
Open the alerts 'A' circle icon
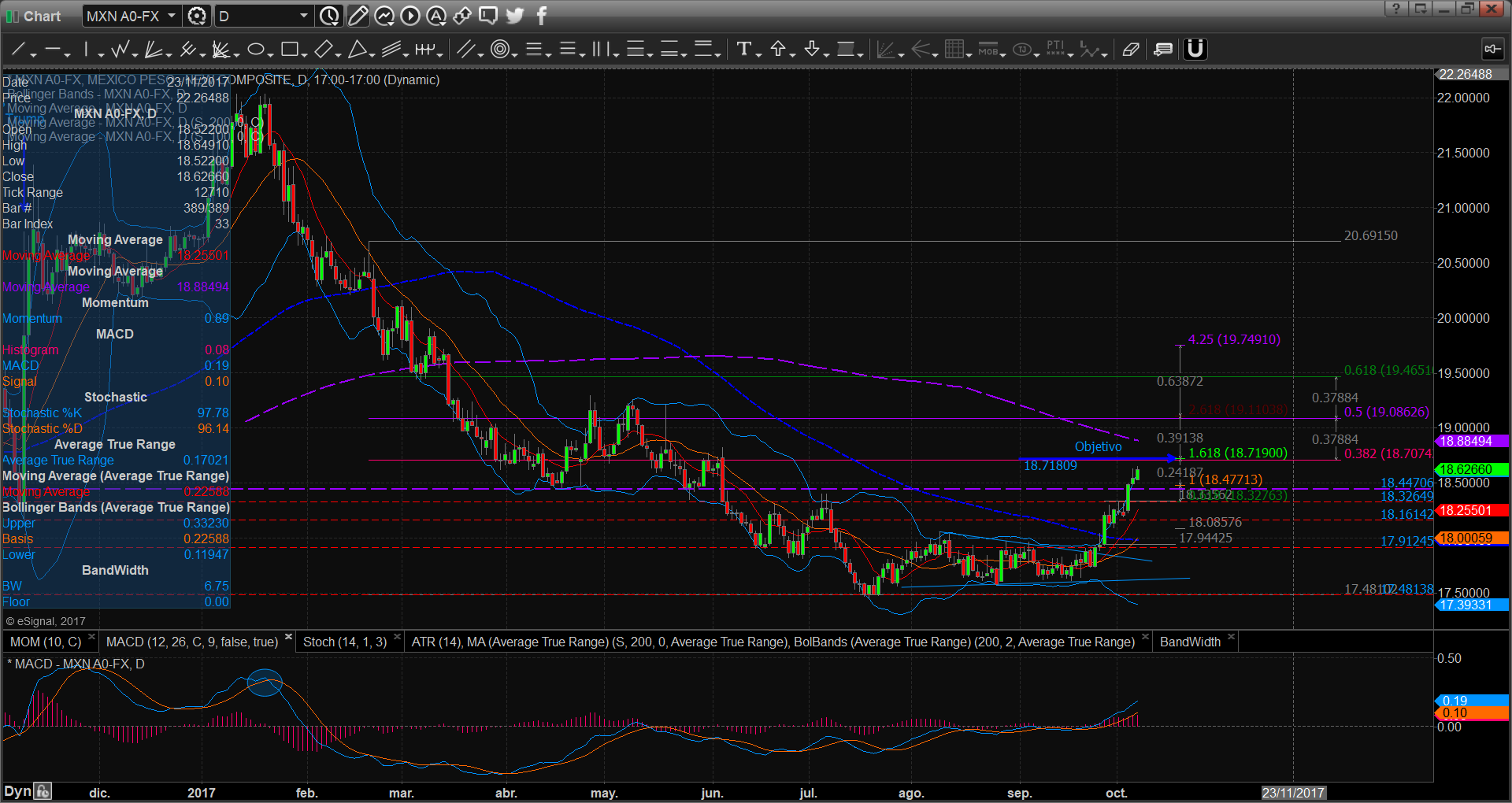pos(436,16)
